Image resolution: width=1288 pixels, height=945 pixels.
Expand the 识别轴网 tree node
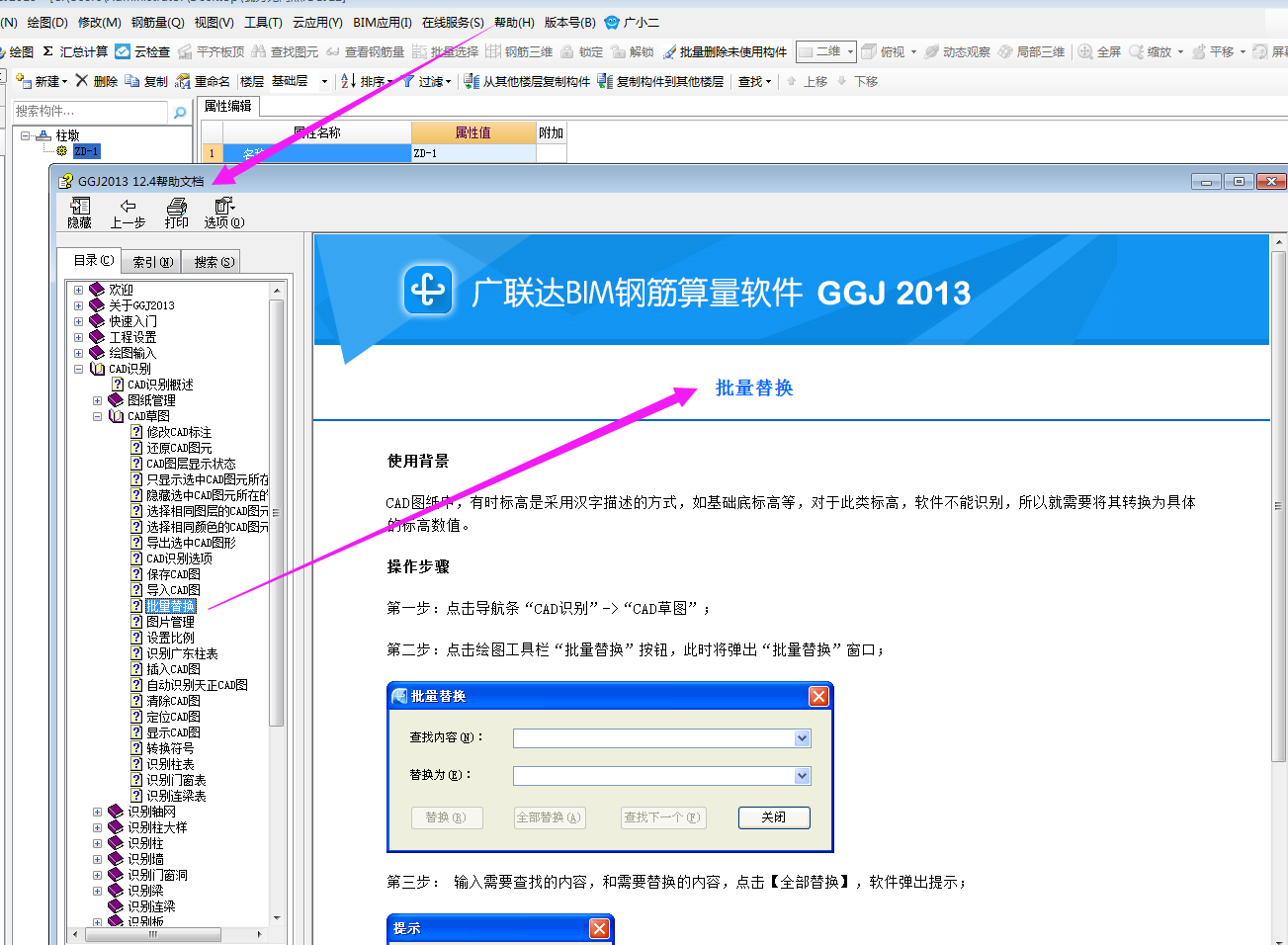pos(98,812)
